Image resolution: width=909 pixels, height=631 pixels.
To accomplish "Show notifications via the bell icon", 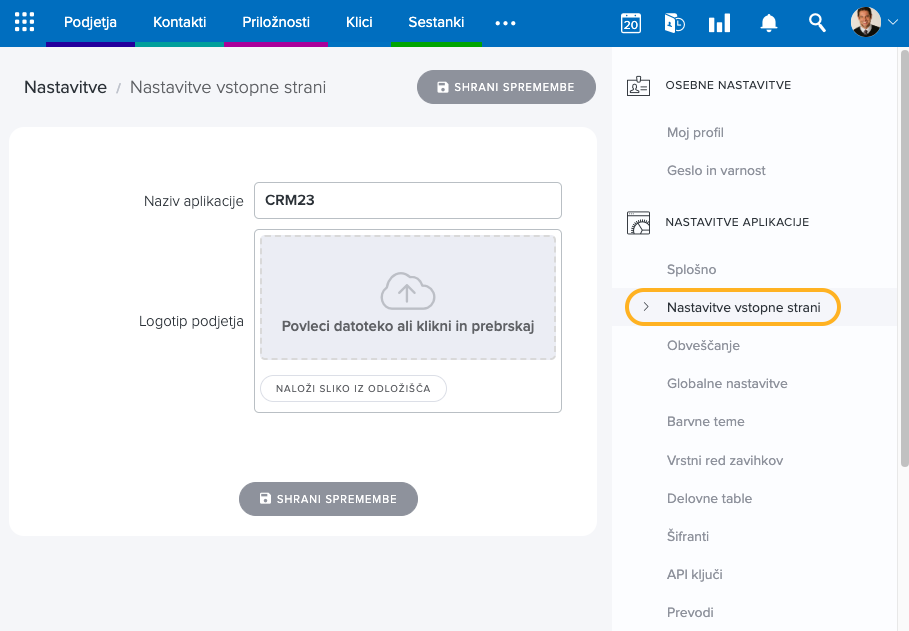I will point(768,23).
